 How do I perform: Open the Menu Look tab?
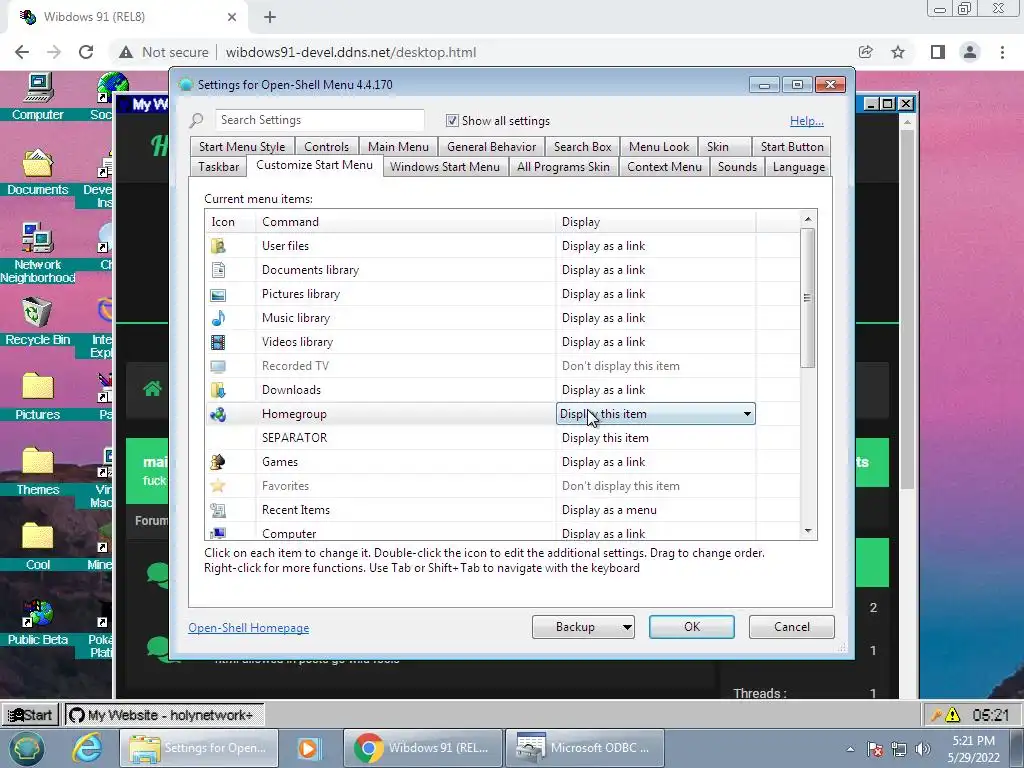(659, 147)
